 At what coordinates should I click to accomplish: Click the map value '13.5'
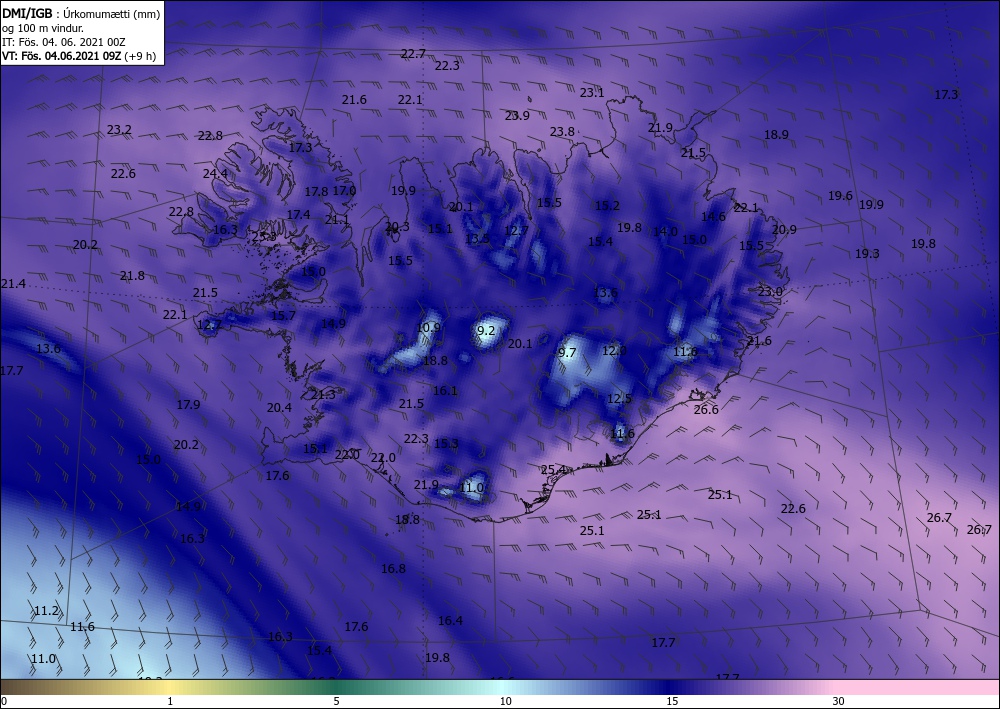coord(477,238)
